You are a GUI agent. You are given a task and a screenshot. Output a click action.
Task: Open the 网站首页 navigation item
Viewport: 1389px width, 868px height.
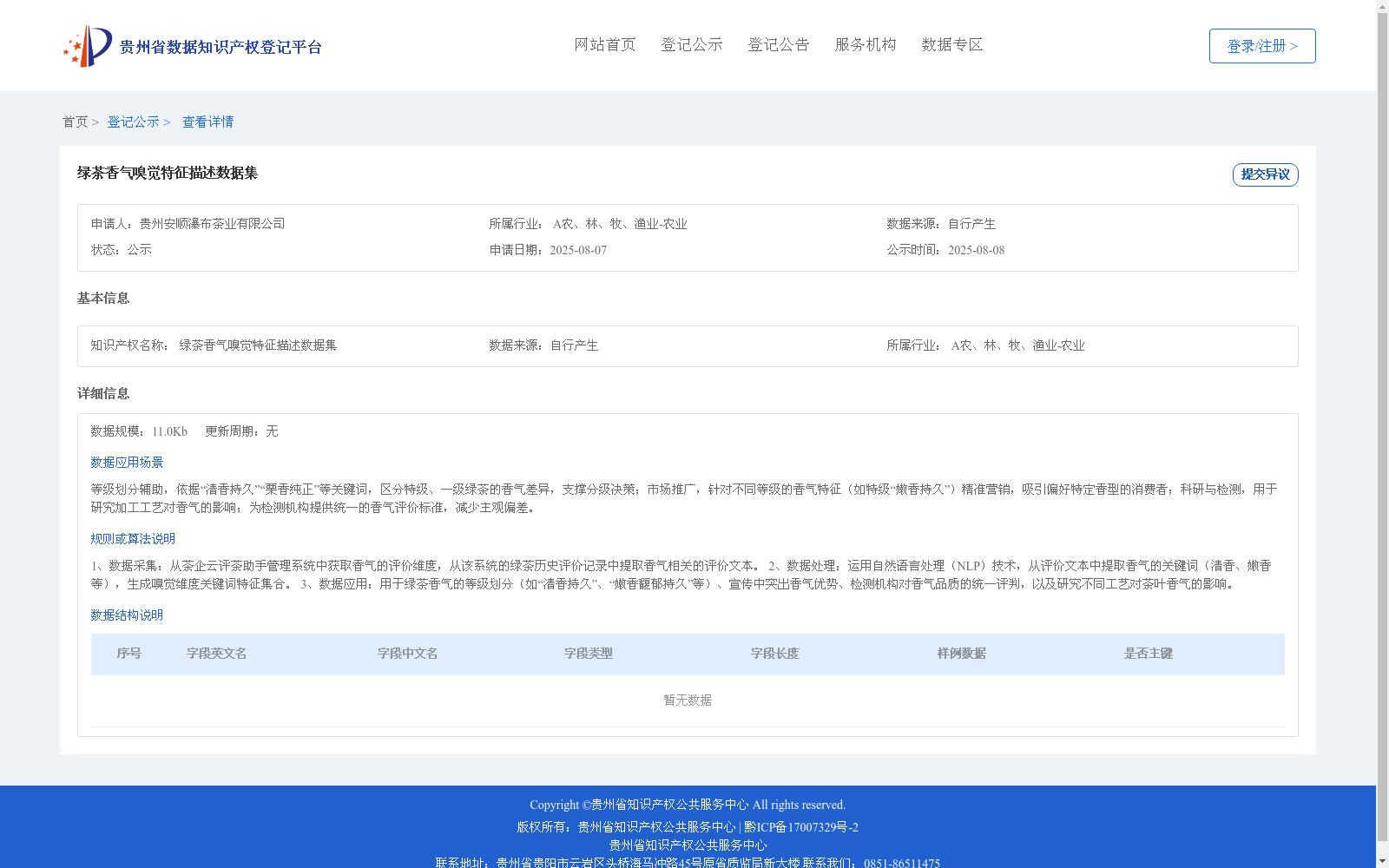point(605,44)
